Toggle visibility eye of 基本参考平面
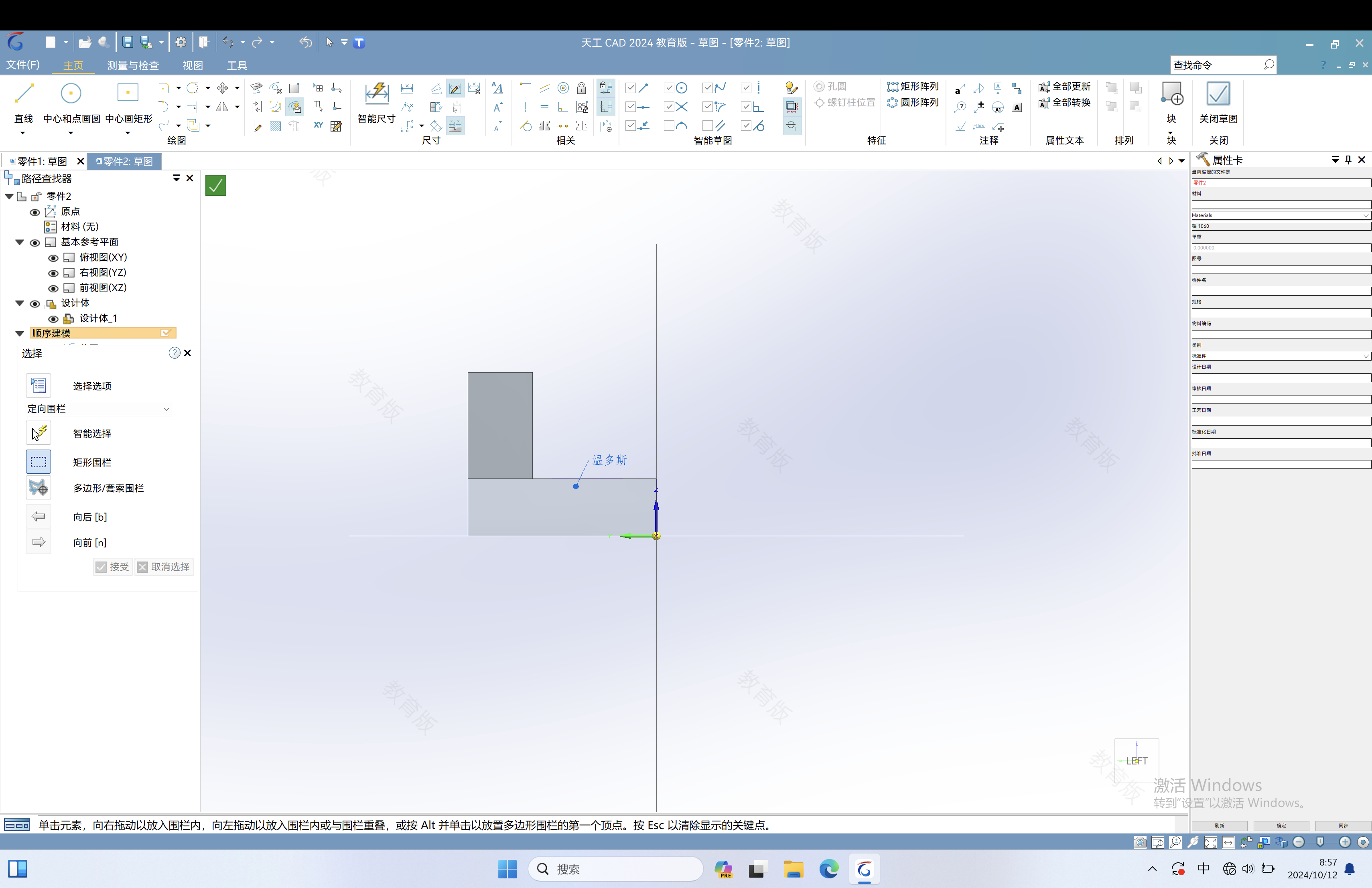This screenshot has height=888, width=1372. 35,243
